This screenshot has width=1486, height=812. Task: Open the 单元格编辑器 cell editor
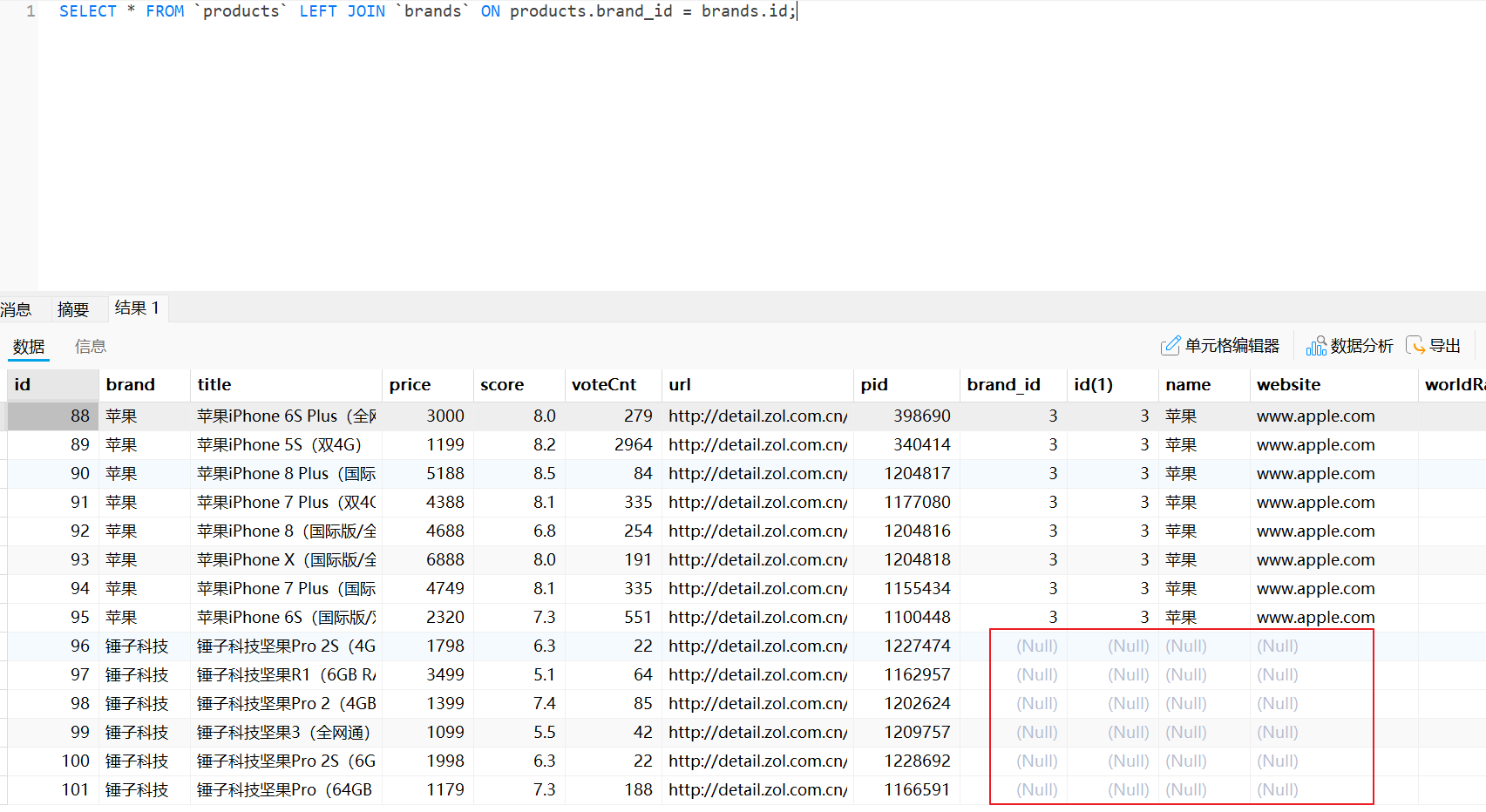[1220, 346]
